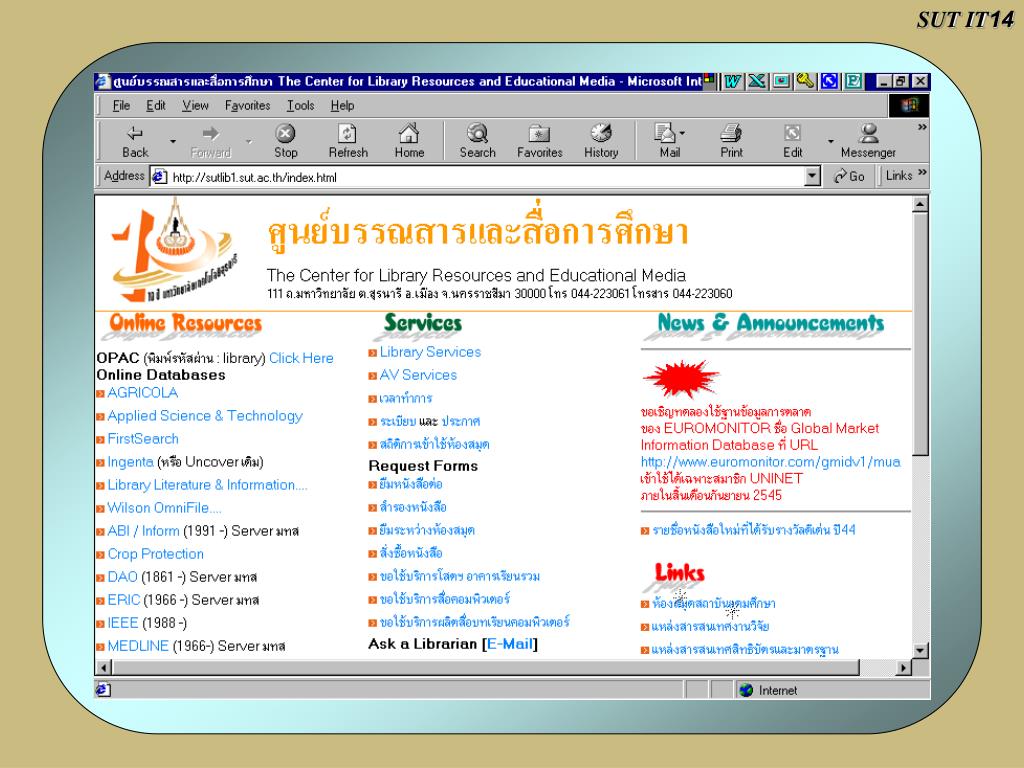Click the red starburst new-item graphic

(681, 378)
